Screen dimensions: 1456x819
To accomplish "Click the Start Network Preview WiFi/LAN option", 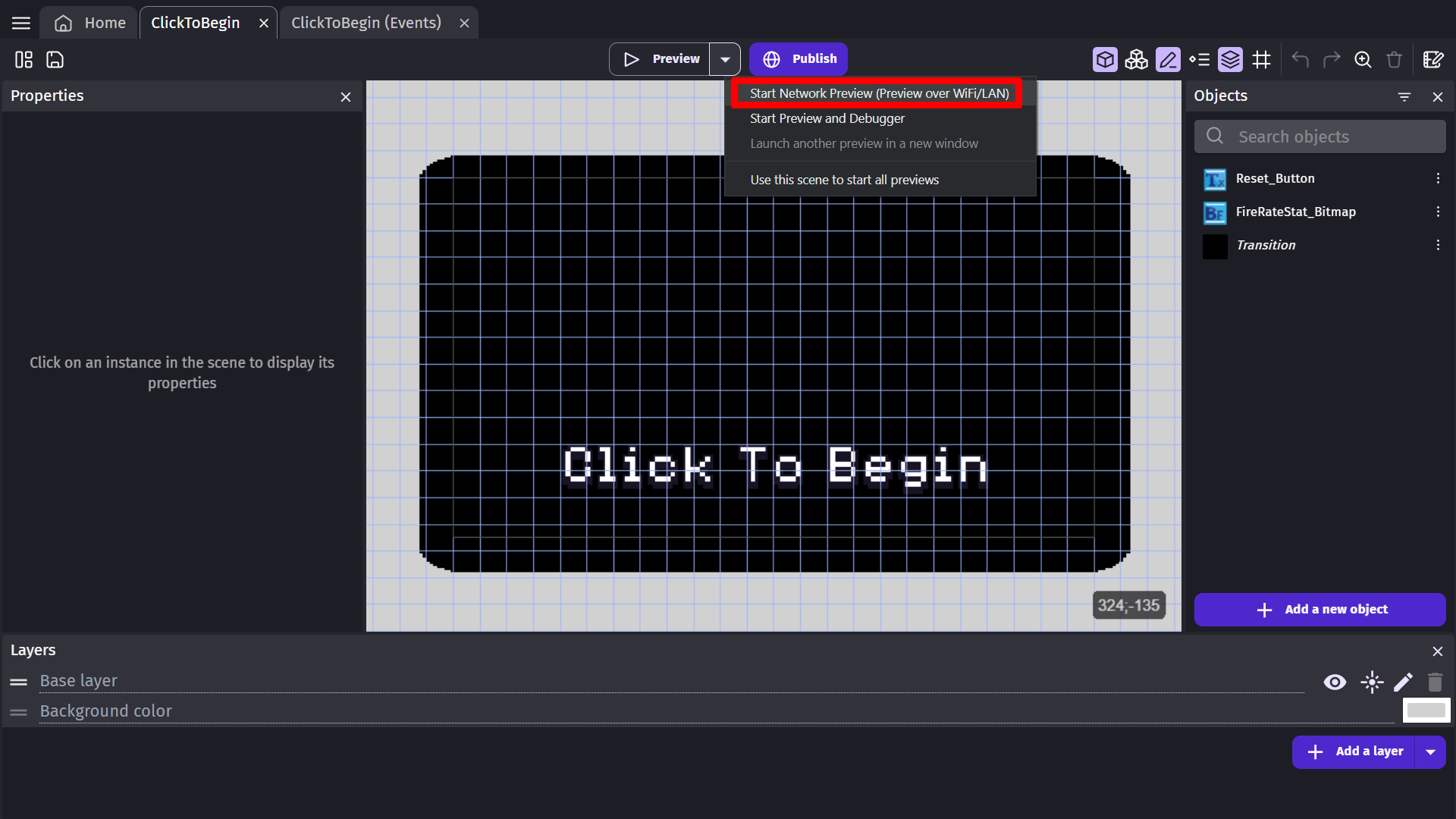I will point(880,92).
